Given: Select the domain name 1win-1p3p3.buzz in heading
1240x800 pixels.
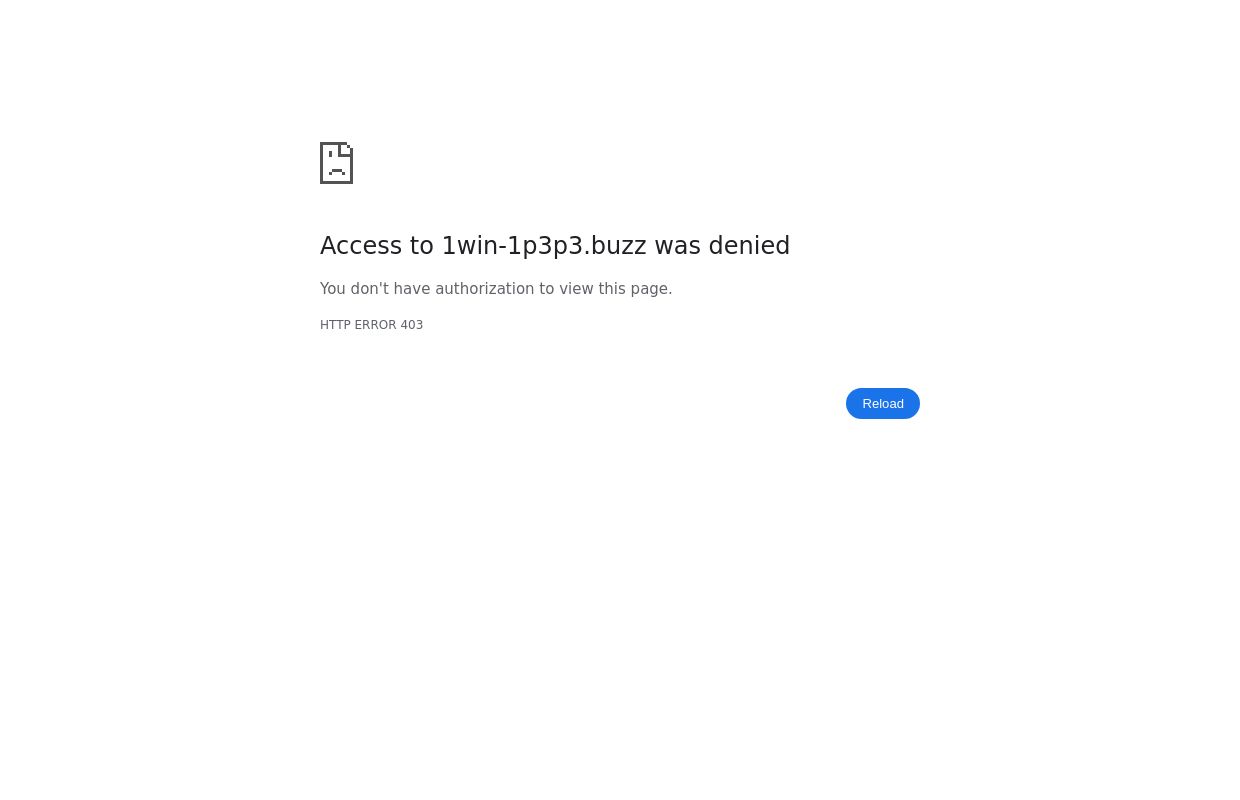Looking at the screenshot, I should click(x=544, y=246).
